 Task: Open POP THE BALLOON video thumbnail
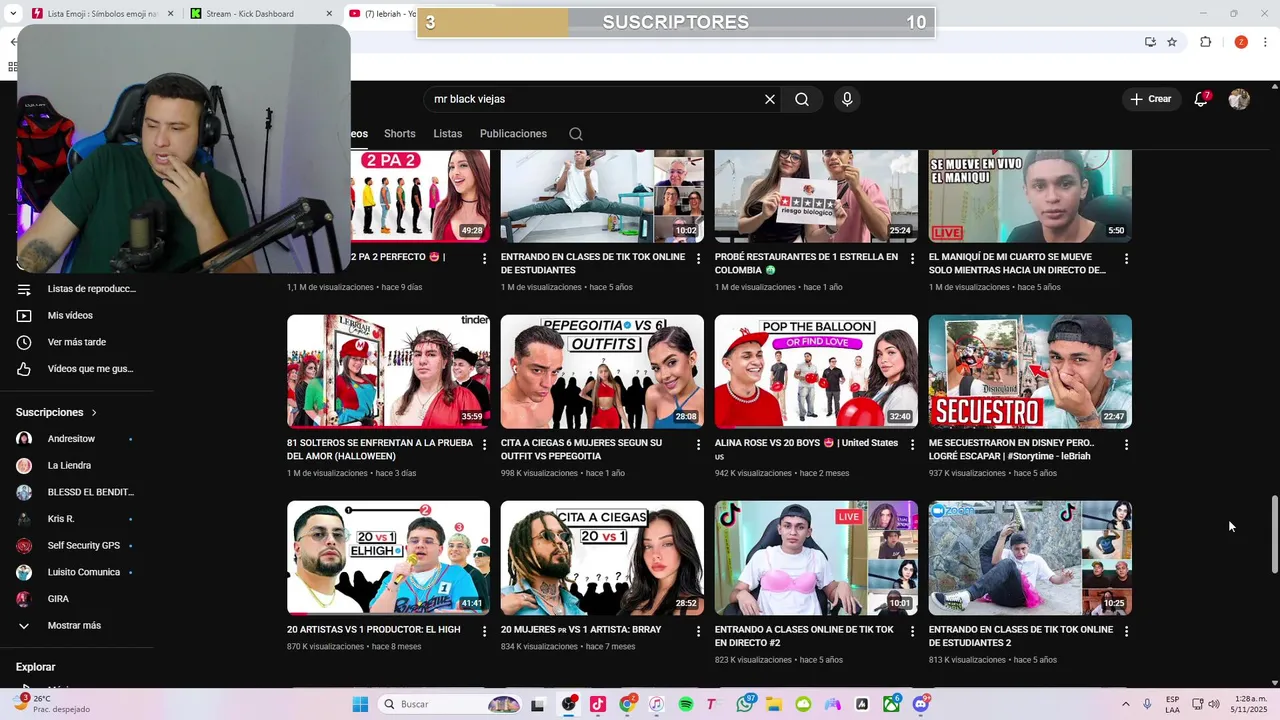click(816, 372)
